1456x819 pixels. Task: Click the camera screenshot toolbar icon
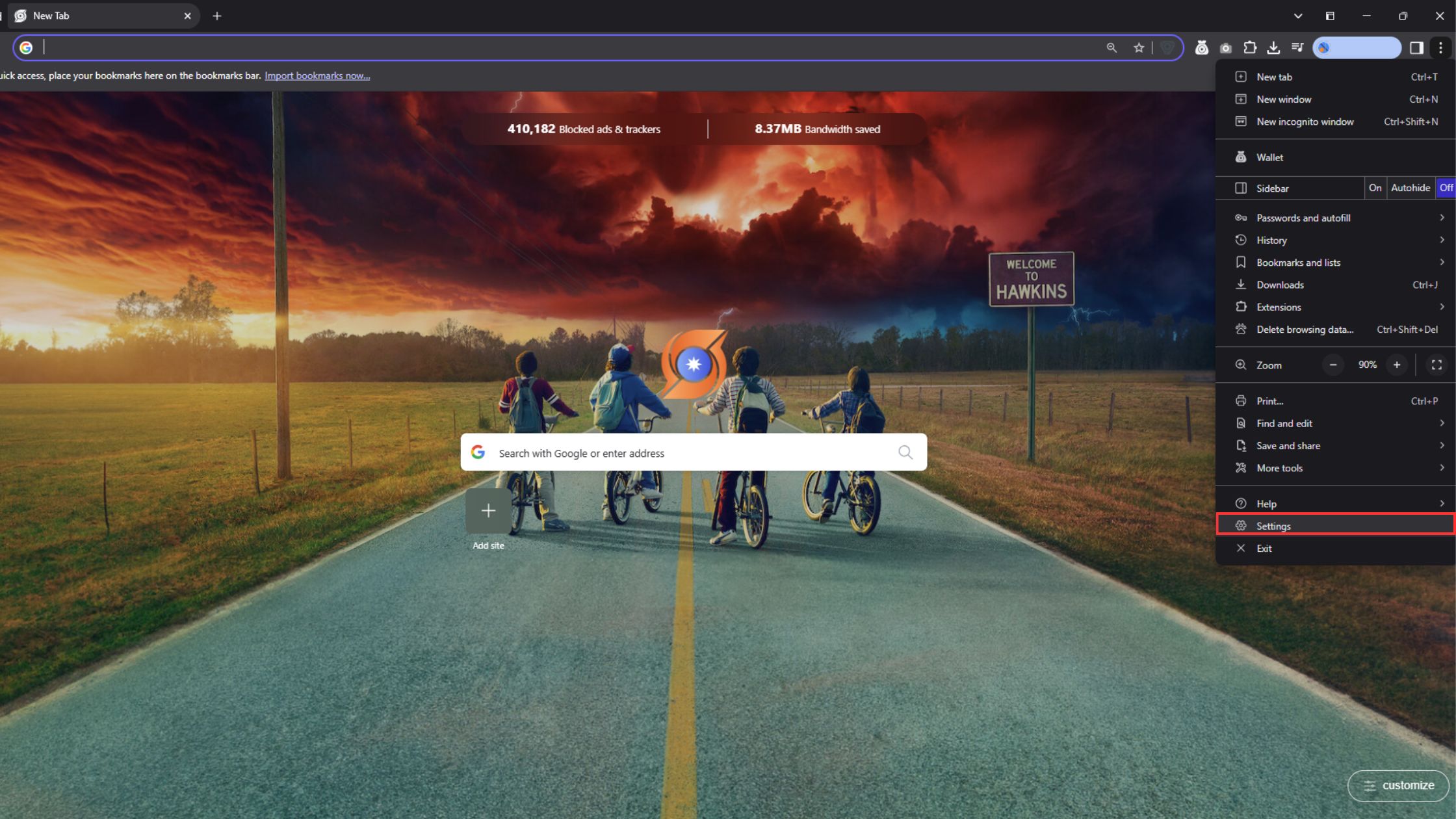[1226, 47]
